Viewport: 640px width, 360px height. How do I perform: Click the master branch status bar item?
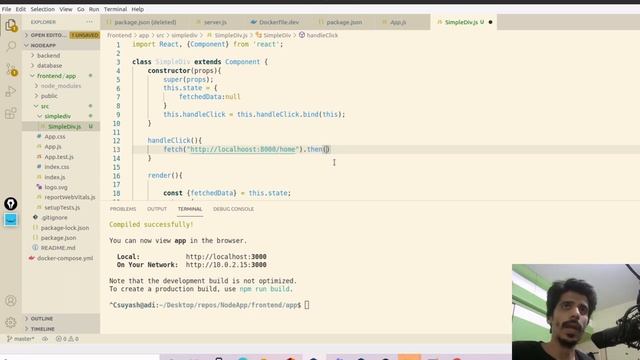point(20,339)
